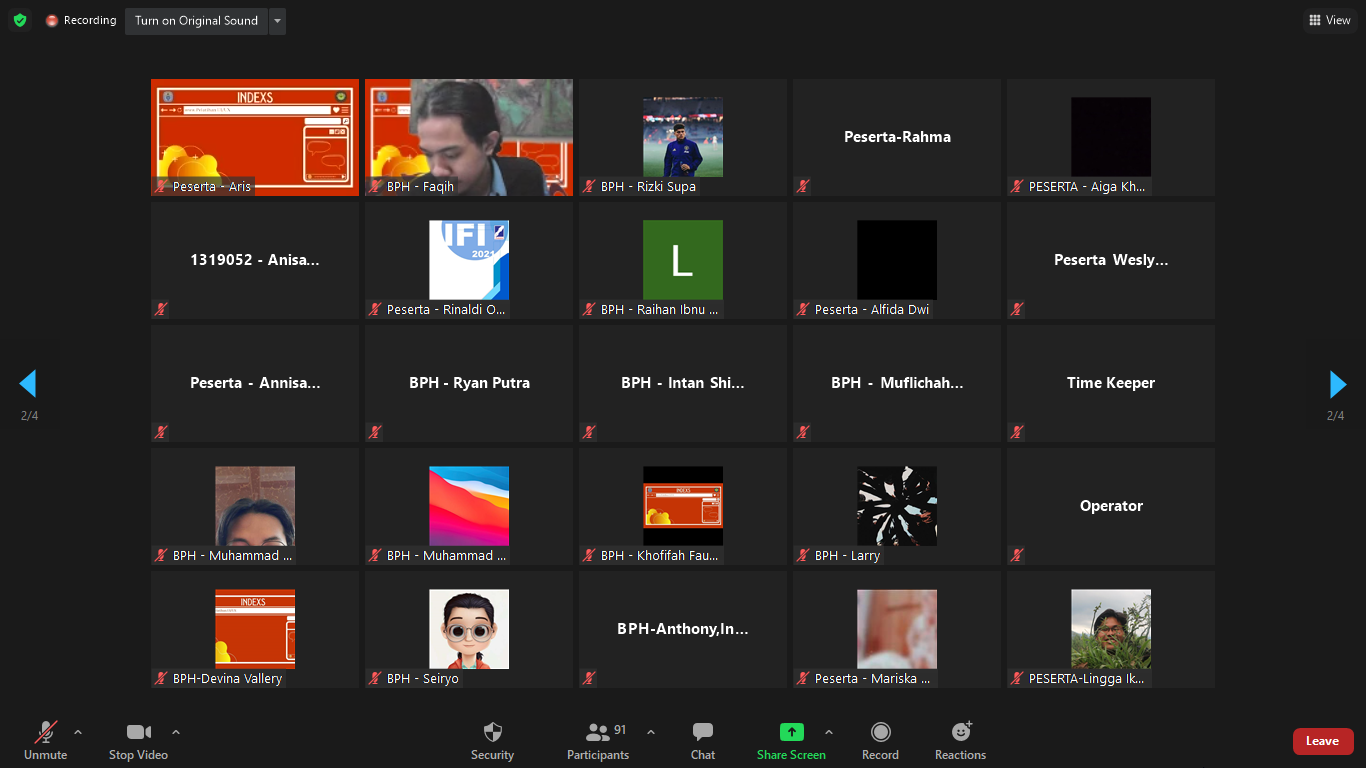Click muted mic icon on BPH - Ryan Putra
The width and height of the screenshot is (1366, 768).
pos(375,432)
